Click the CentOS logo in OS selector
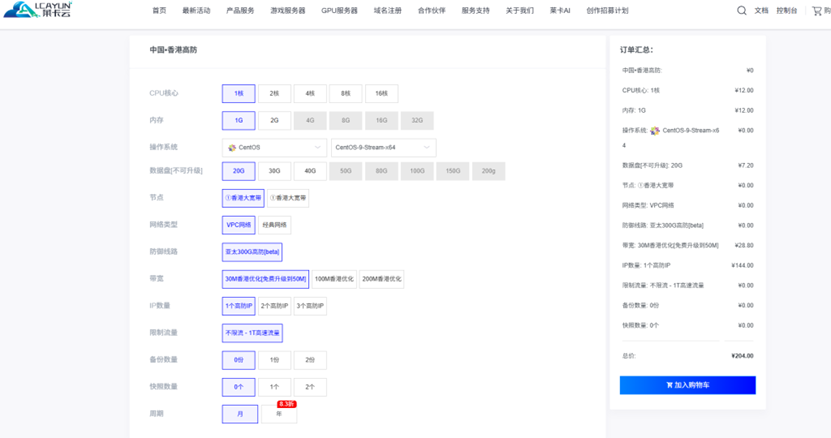Screen dimensions: 831x438 (232, 147)
